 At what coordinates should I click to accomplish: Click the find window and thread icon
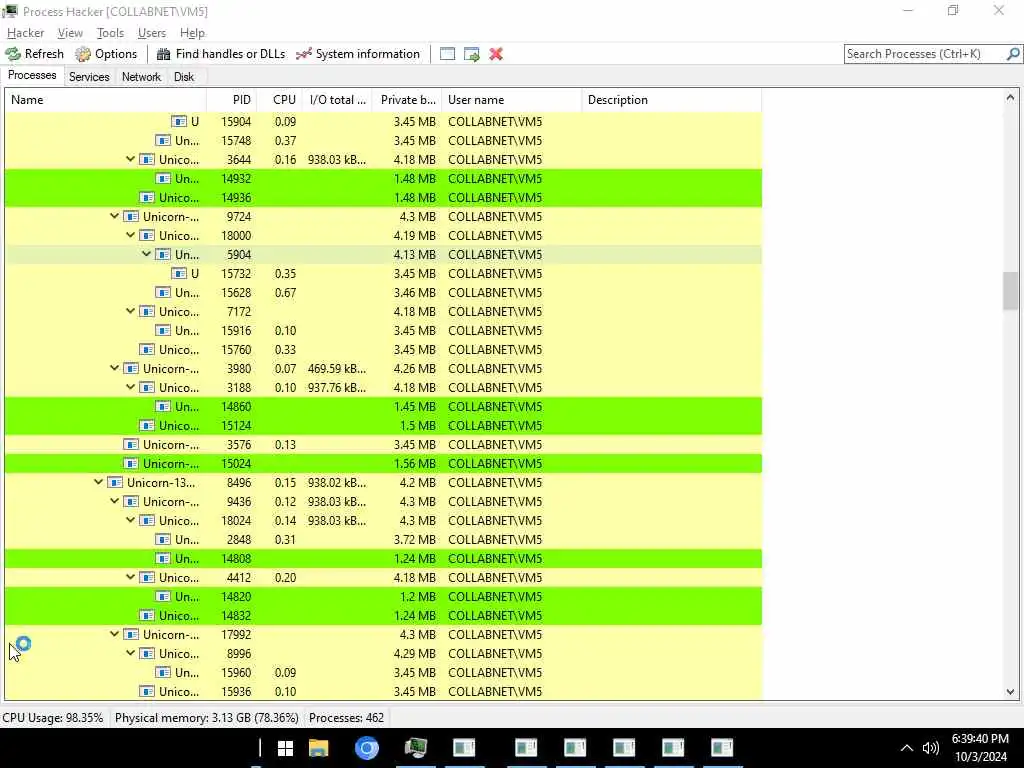pos(472,54)
